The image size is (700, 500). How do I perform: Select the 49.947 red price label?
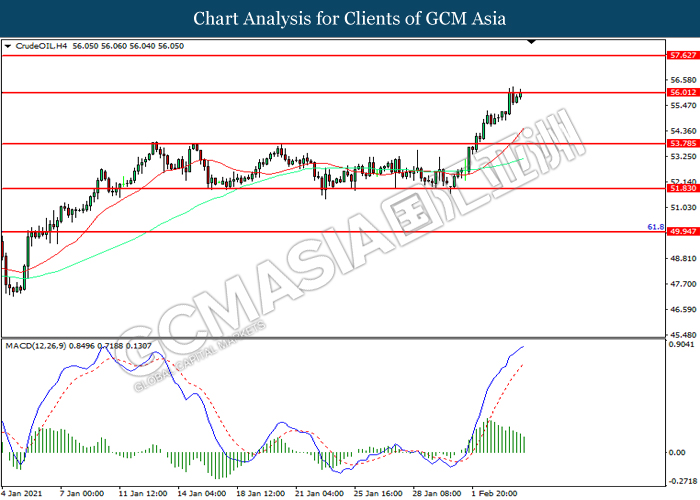coord(683,231)
